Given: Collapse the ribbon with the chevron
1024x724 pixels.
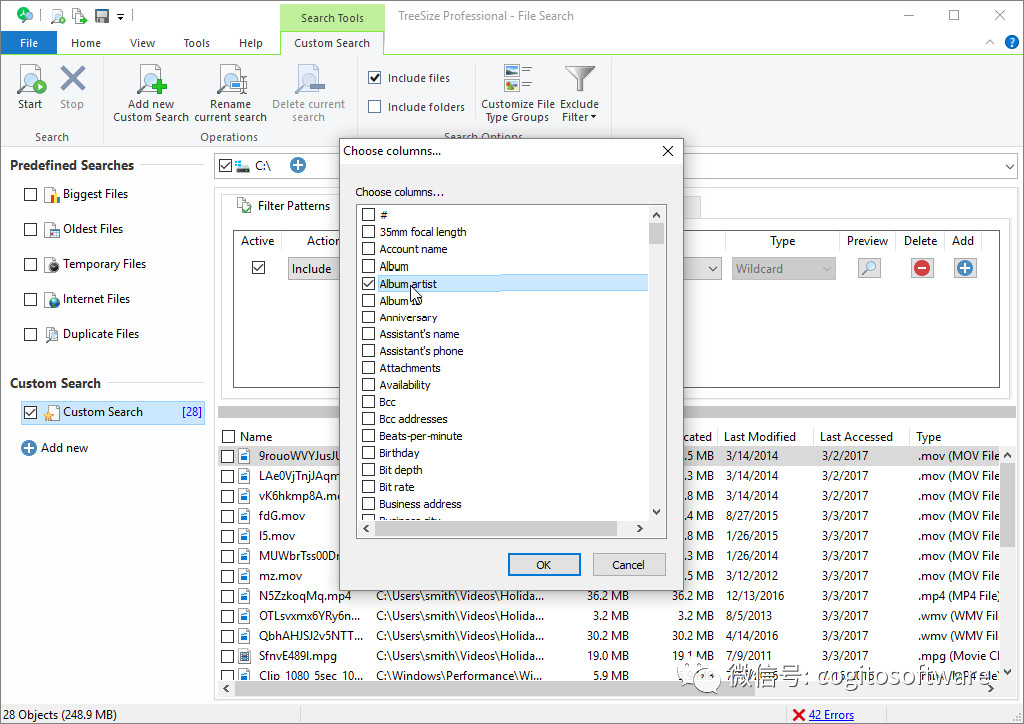Looking at the screenshot, I should [x=990, y=42].
